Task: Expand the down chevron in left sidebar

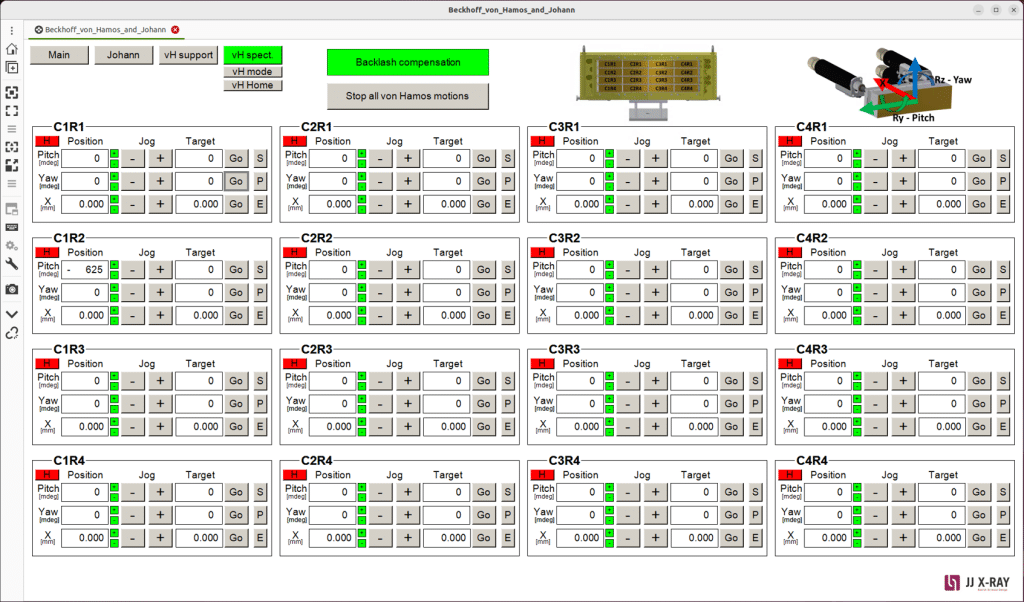Action: (12, 313)
